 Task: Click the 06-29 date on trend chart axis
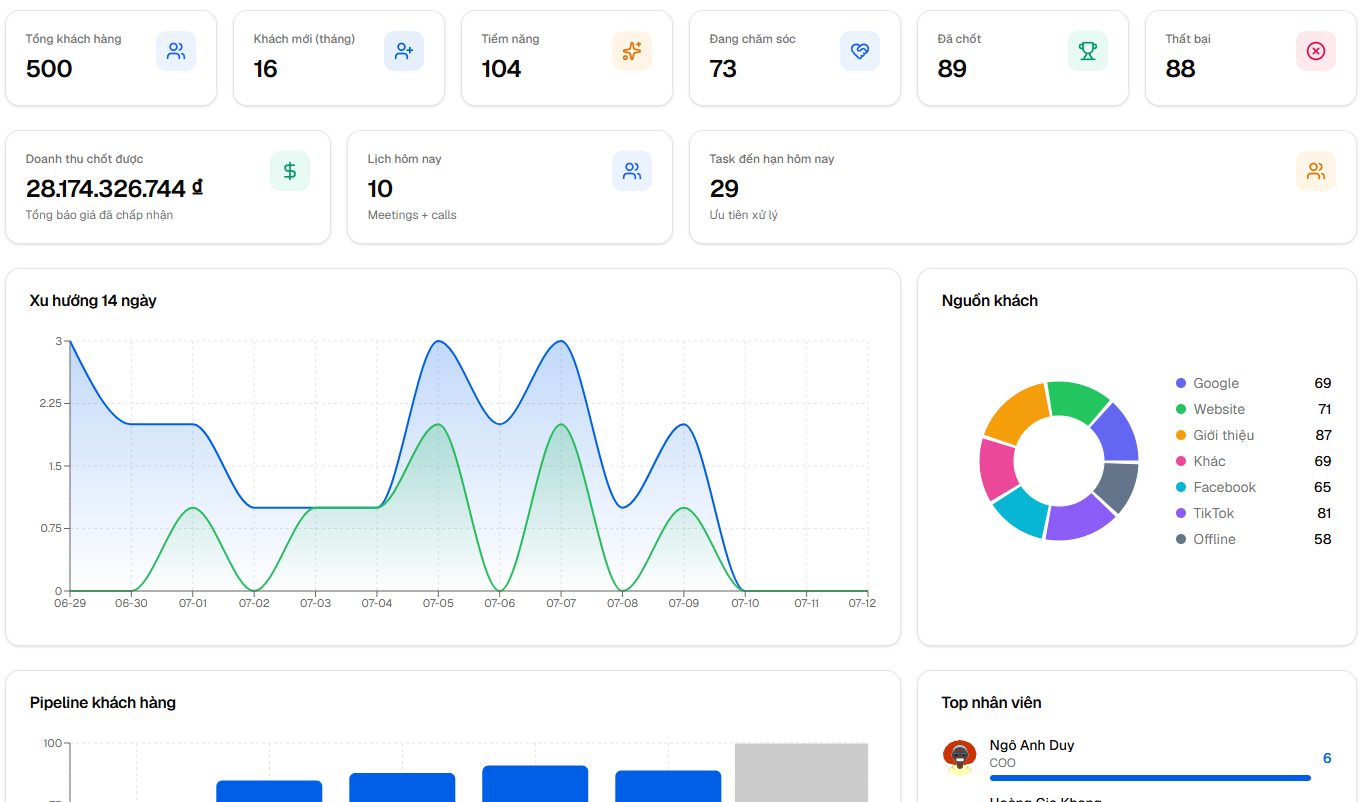(70, 603)
